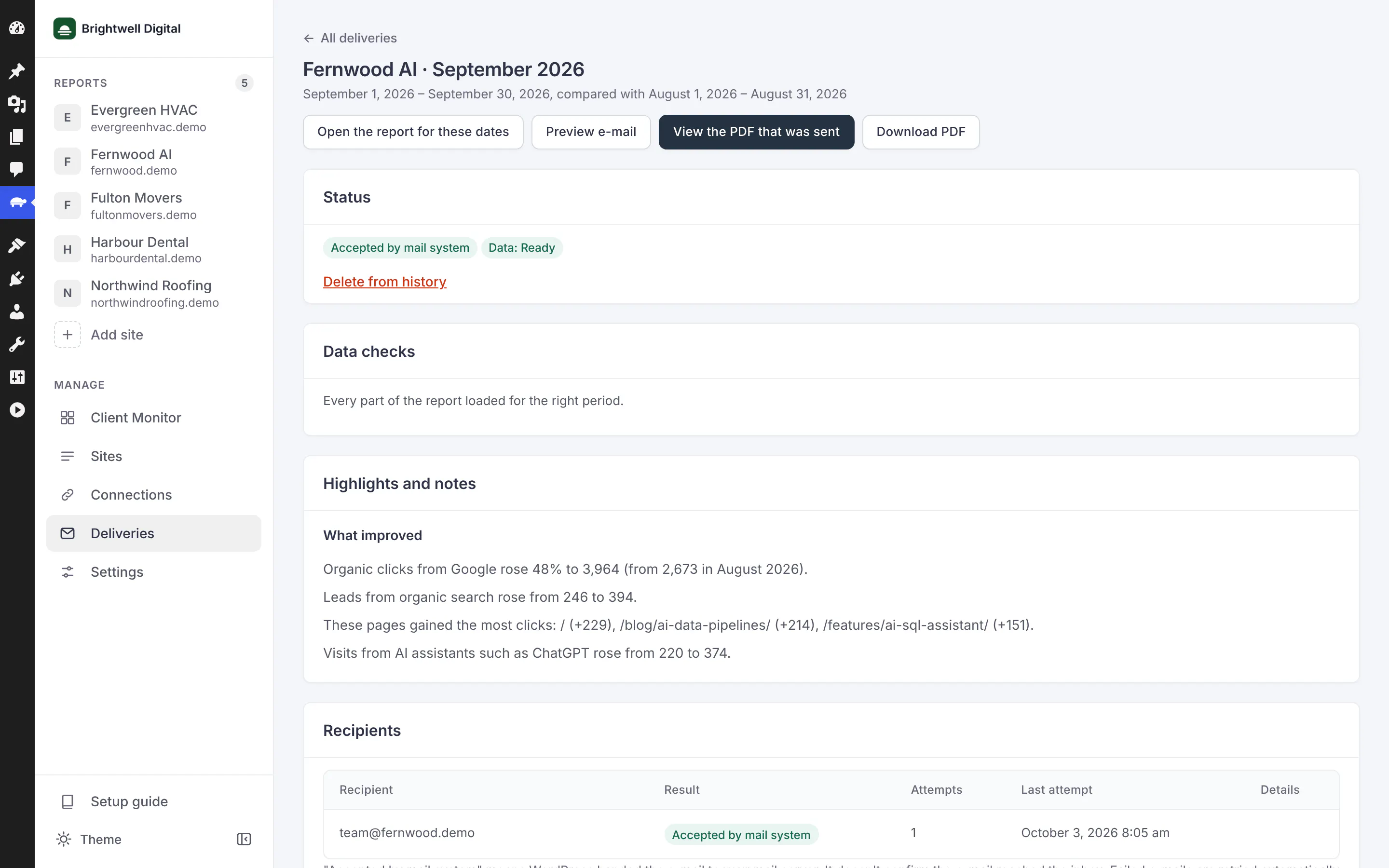The height and width of the screenshot is (868, 1389).
Task: Click Delete from history link
Action: click(x=384, y=282)
